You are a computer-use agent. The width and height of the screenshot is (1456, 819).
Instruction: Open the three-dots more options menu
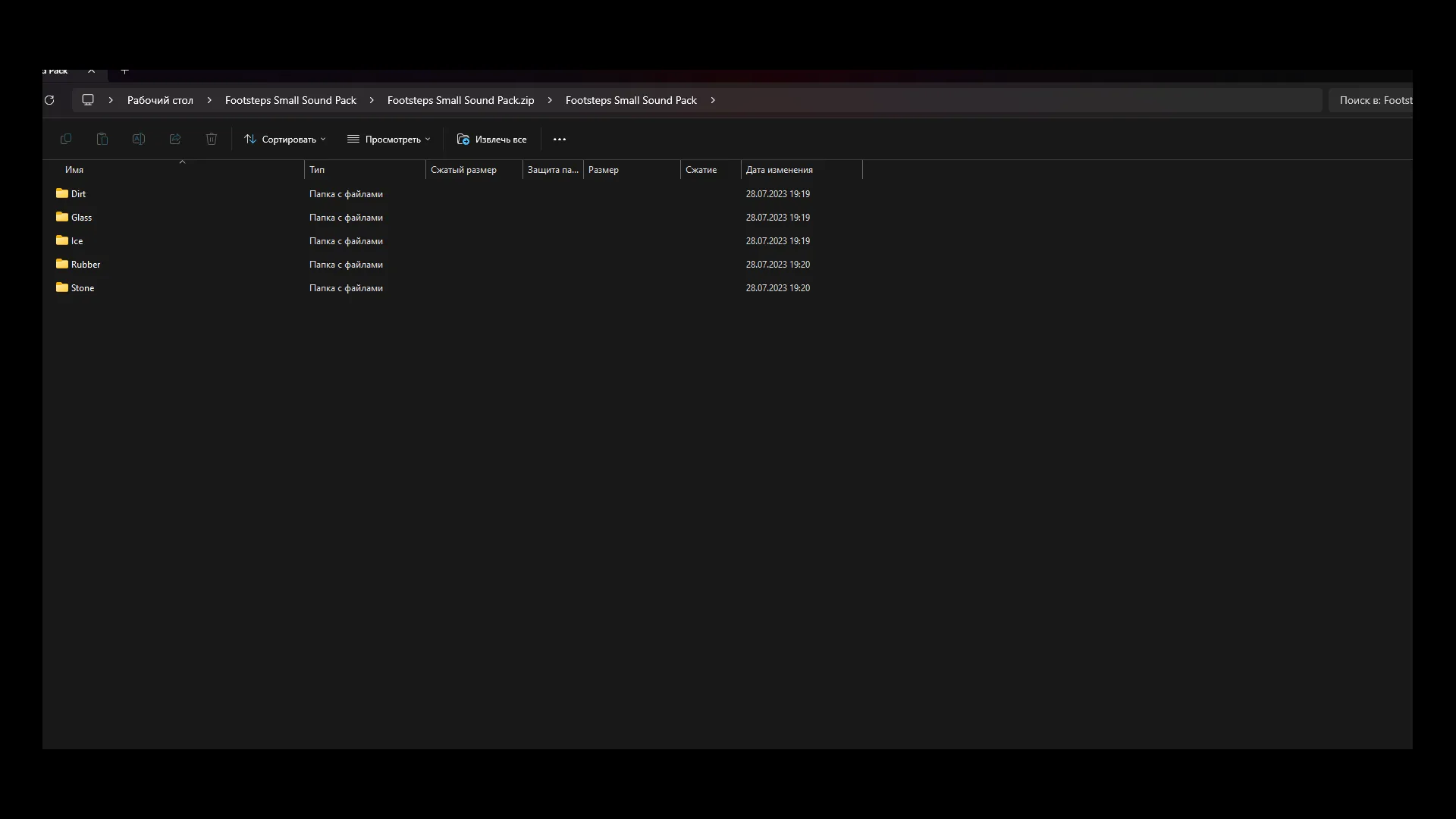[560, 140]
